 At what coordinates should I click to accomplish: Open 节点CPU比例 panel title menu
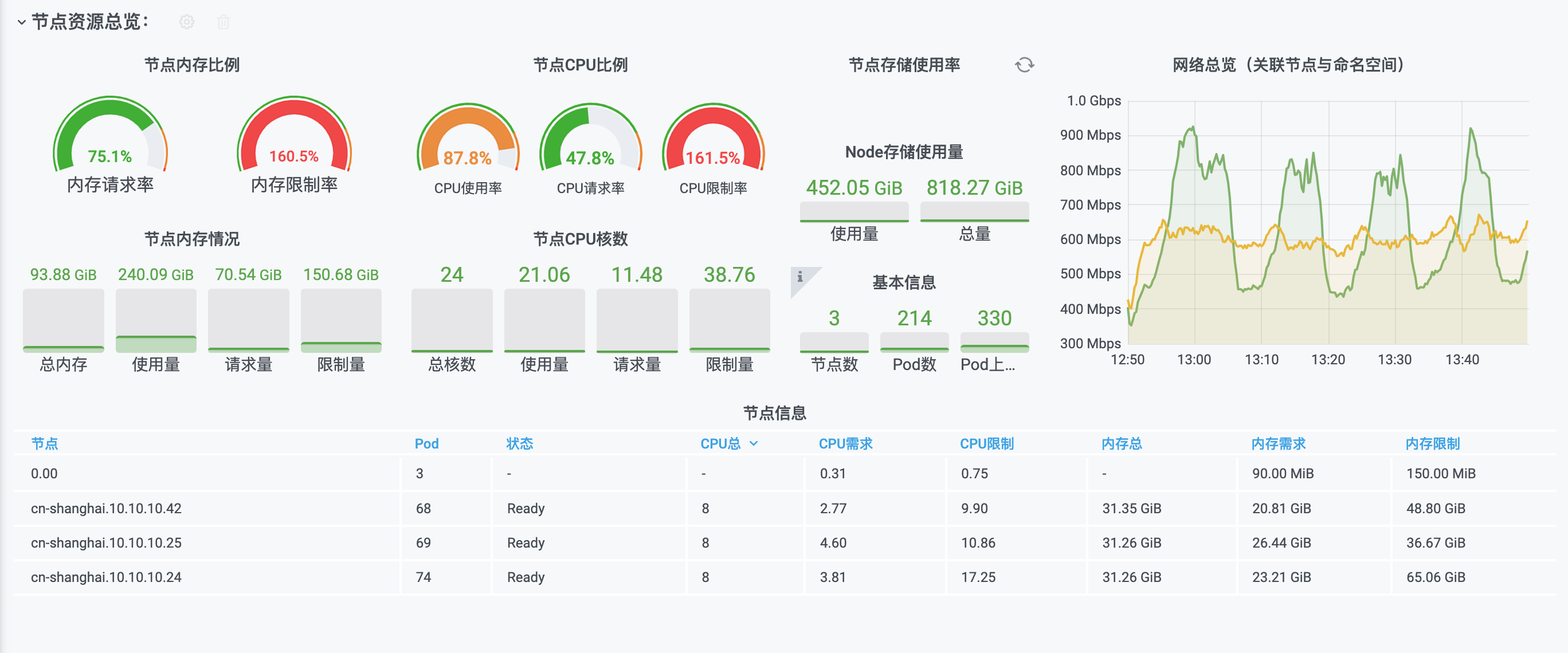pyautogui.click(x=580, y=65)
